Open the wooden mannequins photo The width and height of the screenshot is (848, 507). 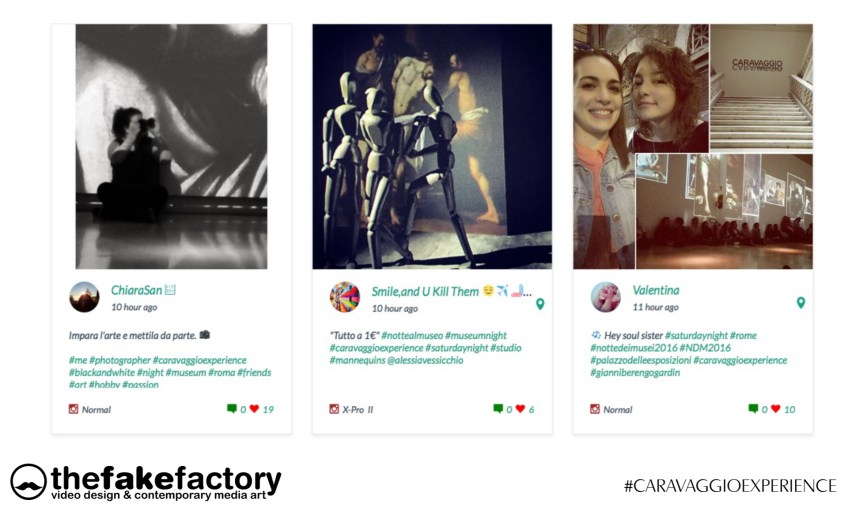pos(432,147)
